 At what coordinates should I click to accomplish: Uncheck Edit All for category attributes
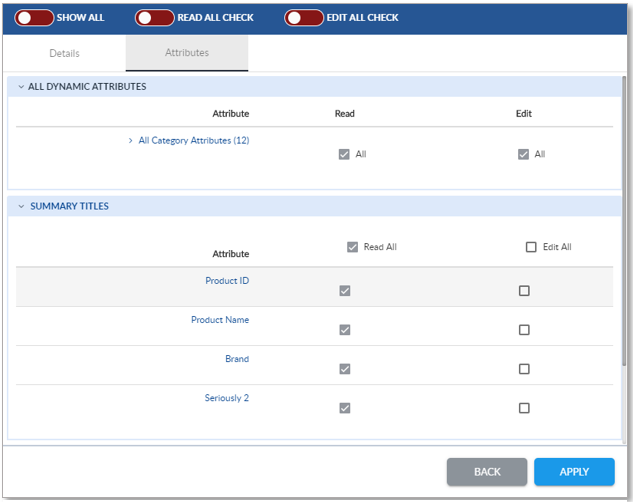523,155
